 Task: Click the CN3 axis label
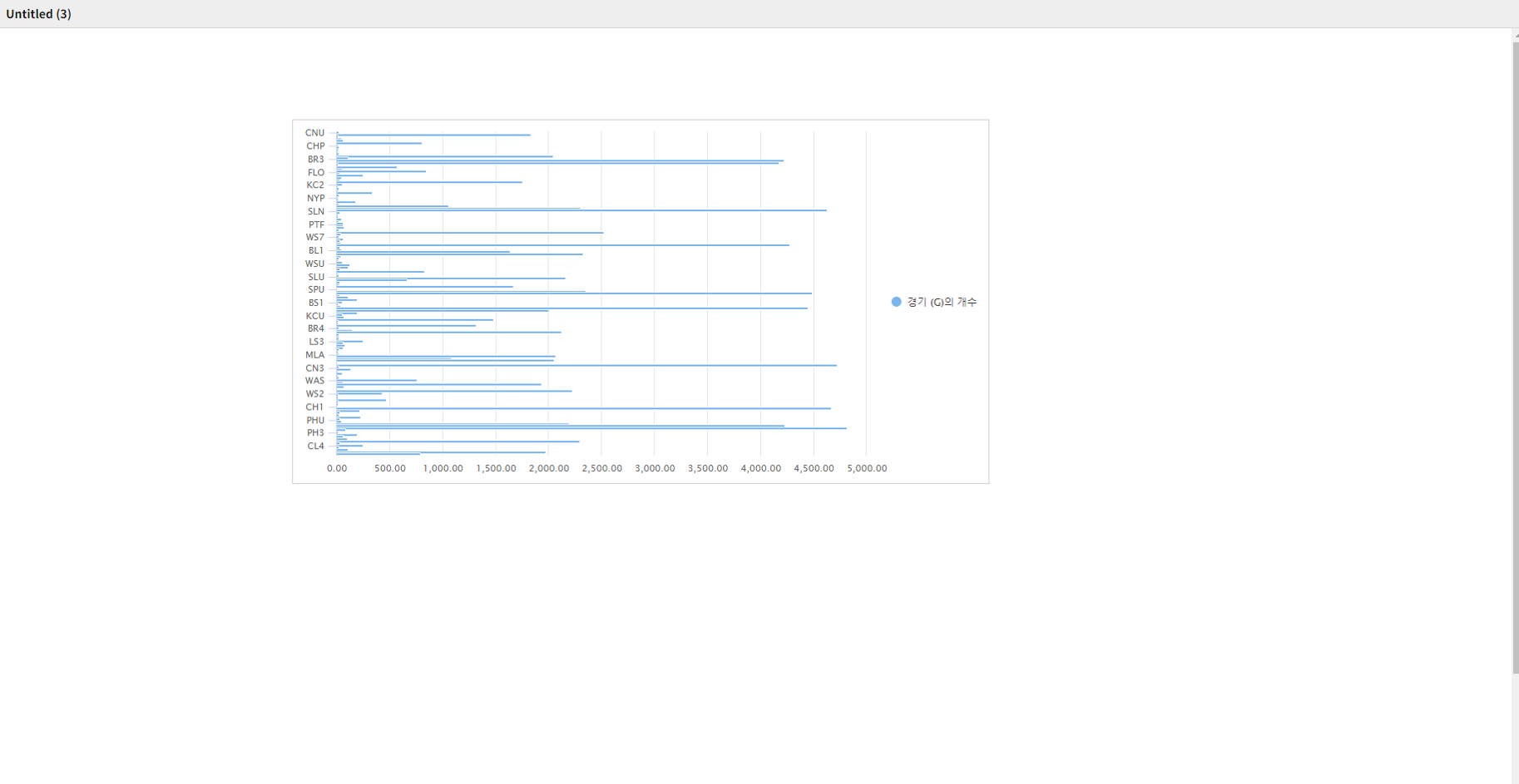coord(314,369)
